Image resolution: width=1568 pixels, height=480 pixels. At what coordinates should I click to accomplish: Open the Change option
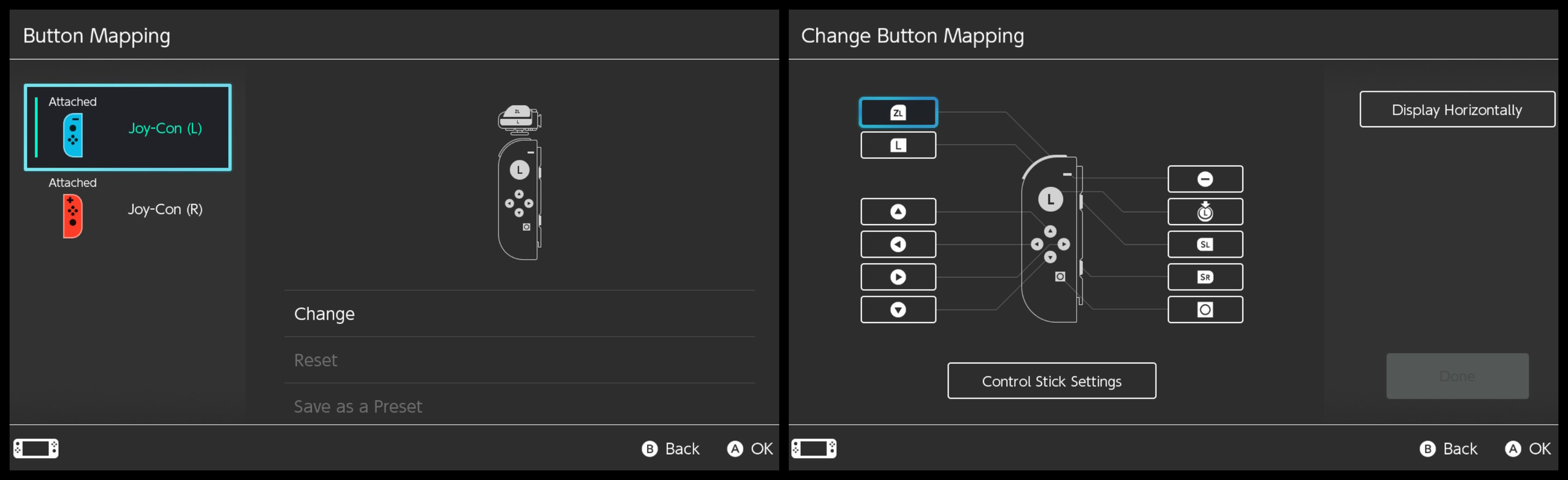tap(519, 313)
